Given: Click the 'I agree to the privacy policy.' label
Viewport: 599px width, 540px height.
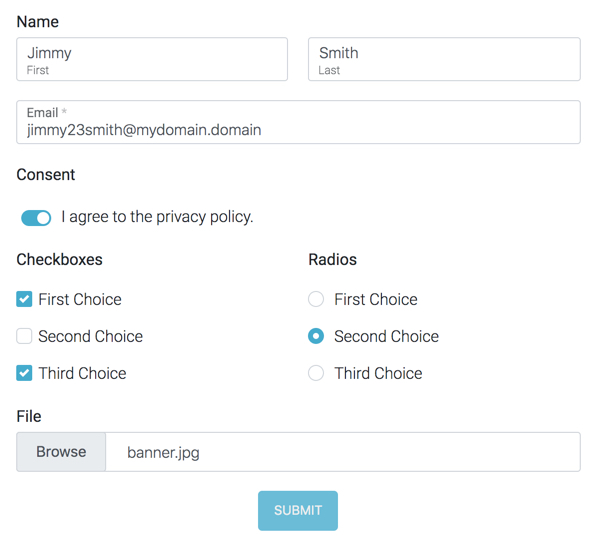Looking at the screenshot, I should [157, 217].
